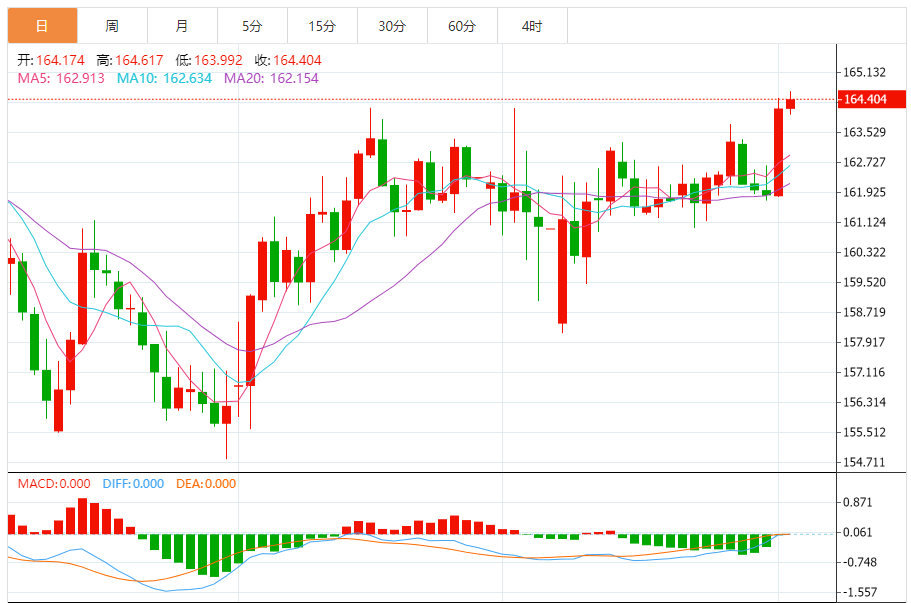Click the 0.061 MACD axis label
The width and height of the screenshot is (911, 603).
coord(858,532)
